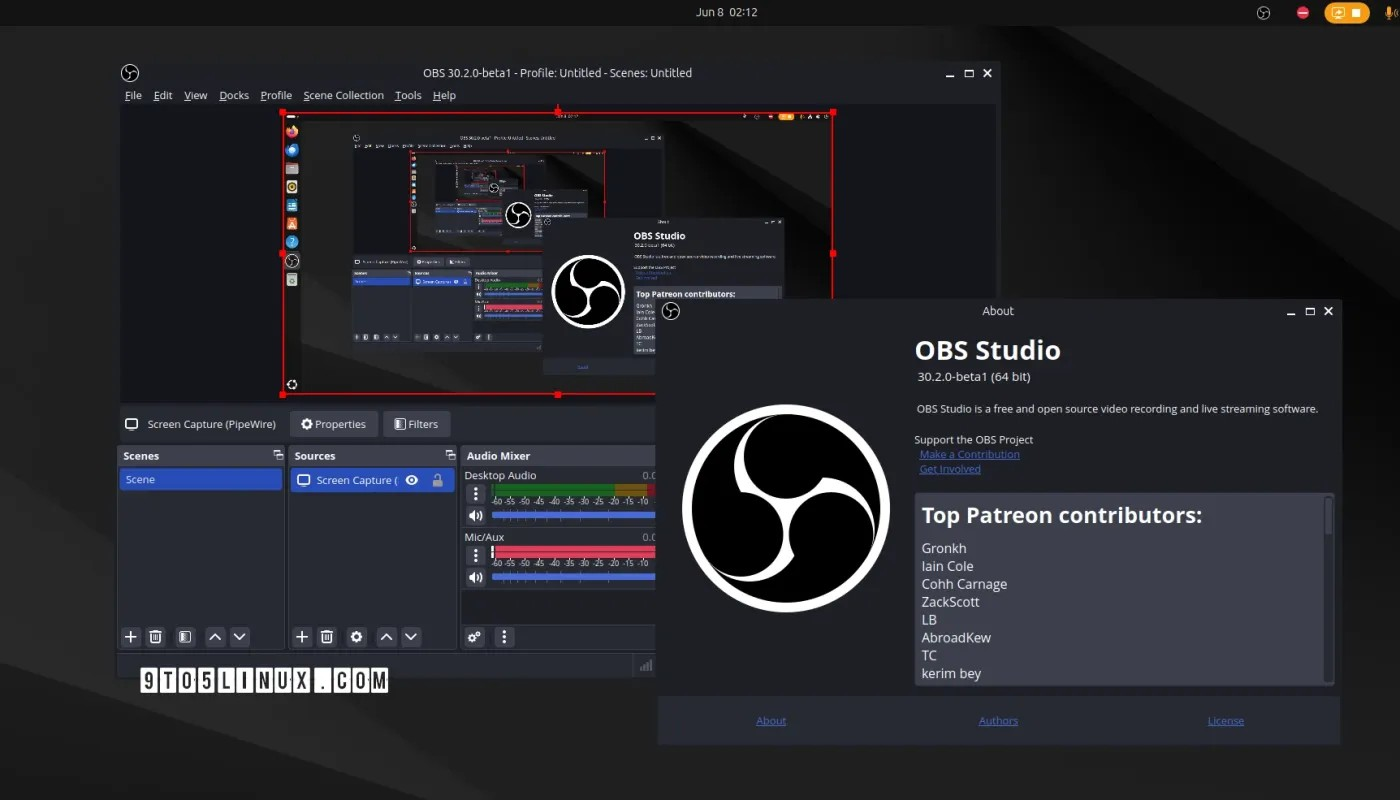Click the 30.2.0-beta1 (64 bit) version text
The width and height of the screenshot is (1400, 800).
tap(974, 377)
